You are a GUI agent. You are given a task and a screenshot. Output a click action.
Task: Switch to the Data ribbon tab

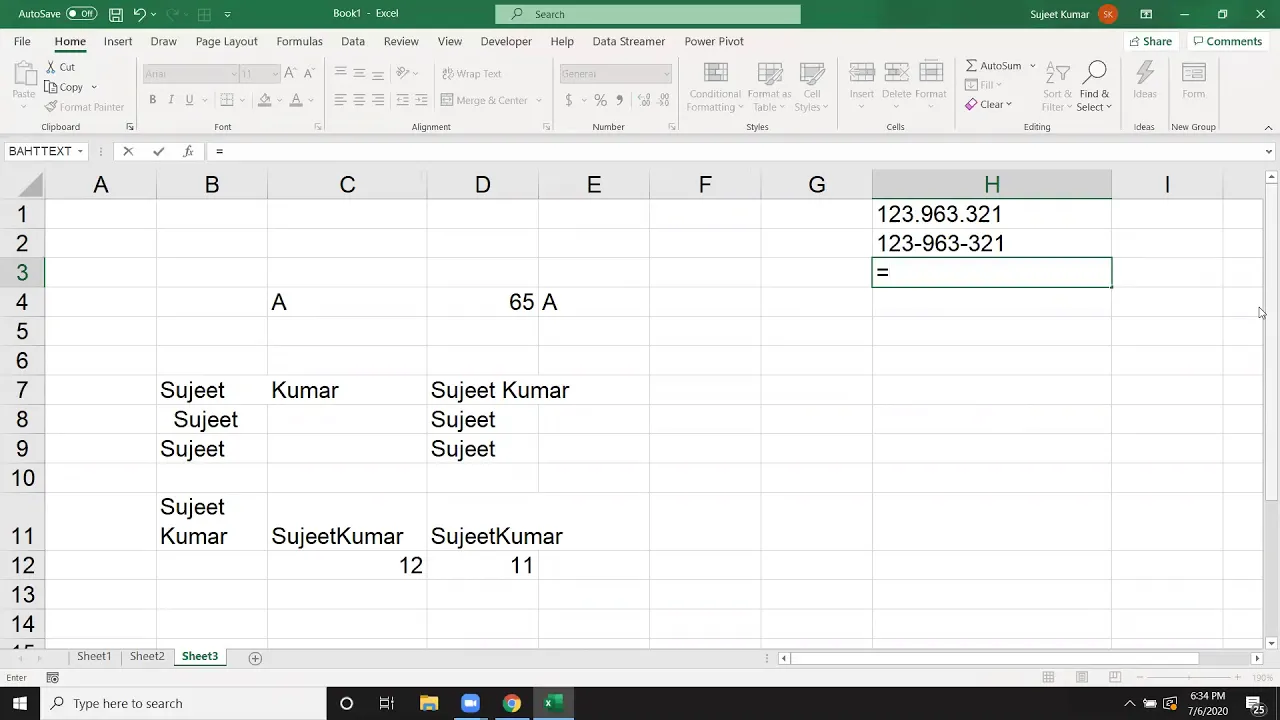[353, 41]
